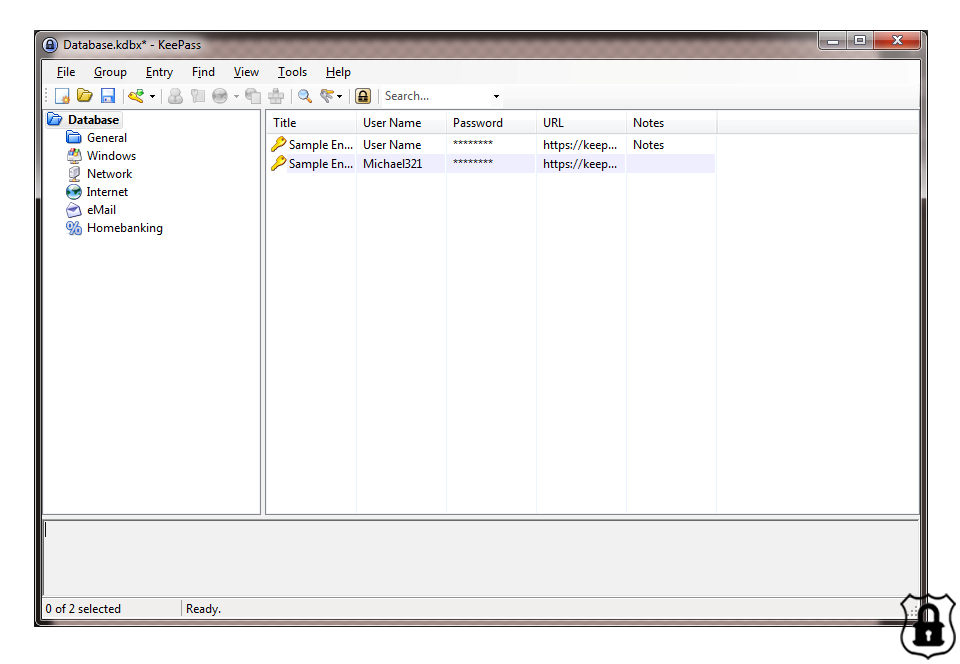Click the Copy User Name icon
The image size is (960, 664).
[x=175, y=96]
